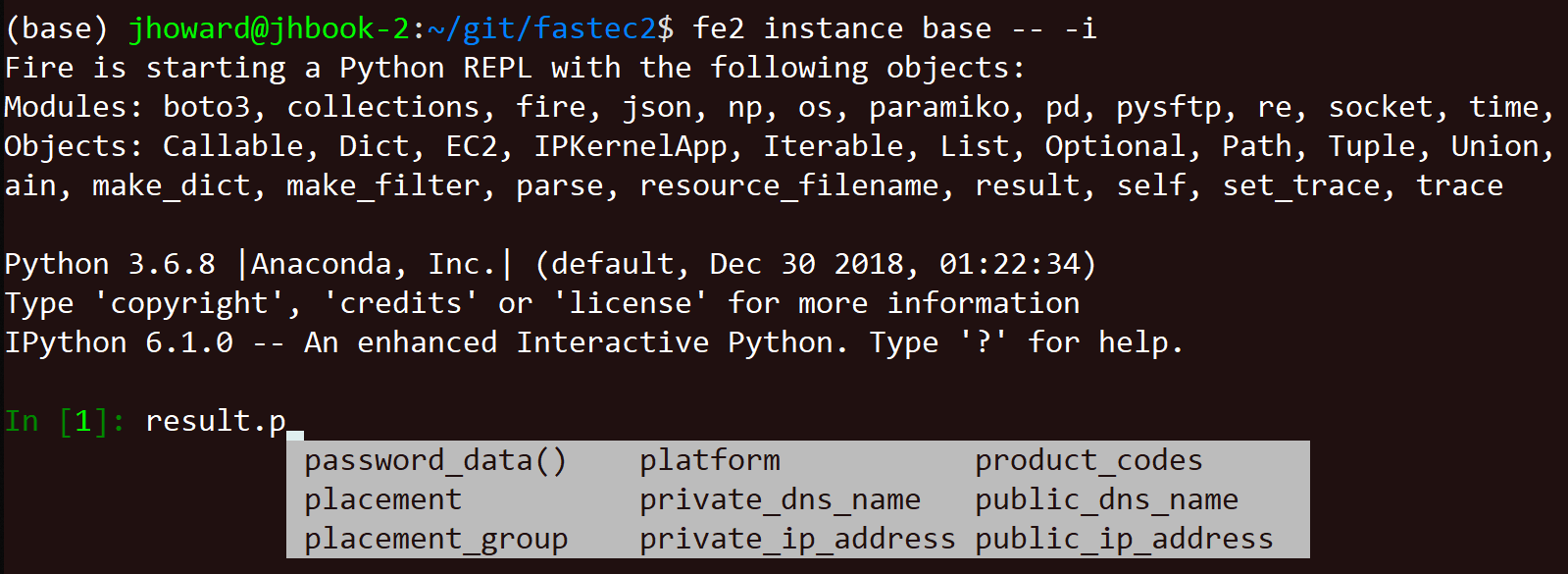Choose the placement completion entry
This screenshot has height=574, width=1568.
(382, 499)
